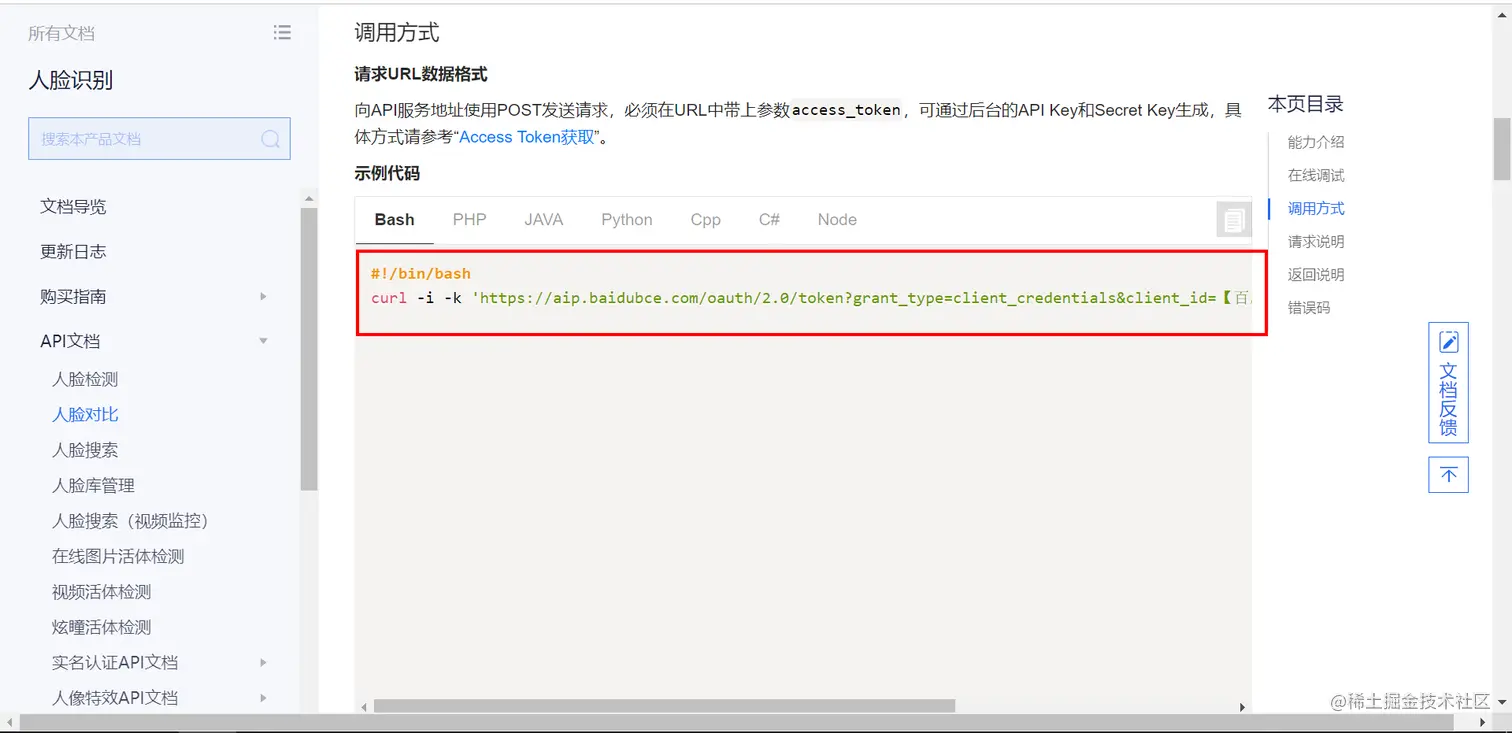Click the #!/bin/bash code line
The width and height of the screenshot is (1512, 733).
(420, 273)
